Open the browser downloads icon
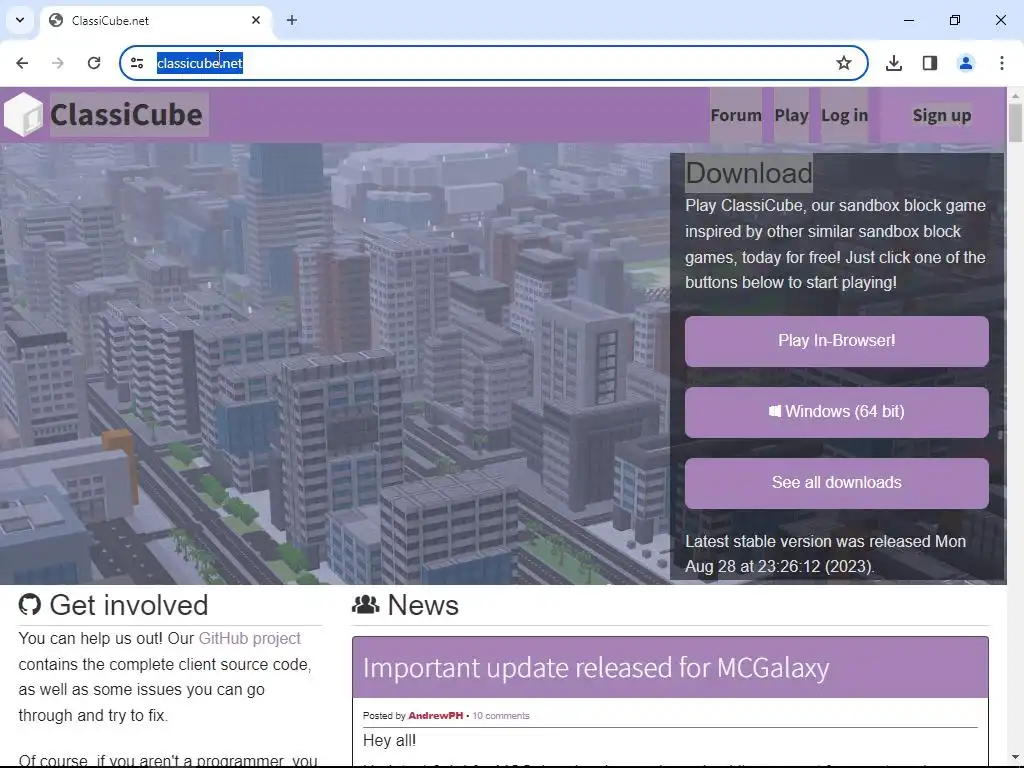This screenshot has width=1024, height=768. pos(894,63)
